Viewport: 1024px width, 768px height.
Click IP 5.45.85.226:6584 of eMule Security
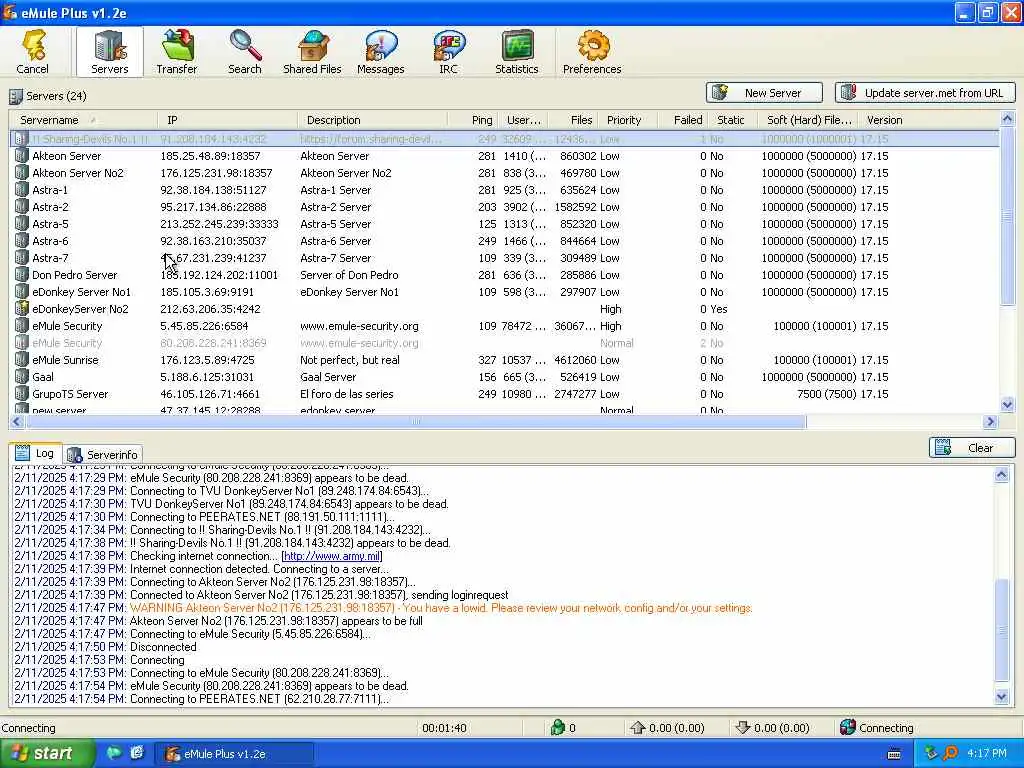click(204, 326)
